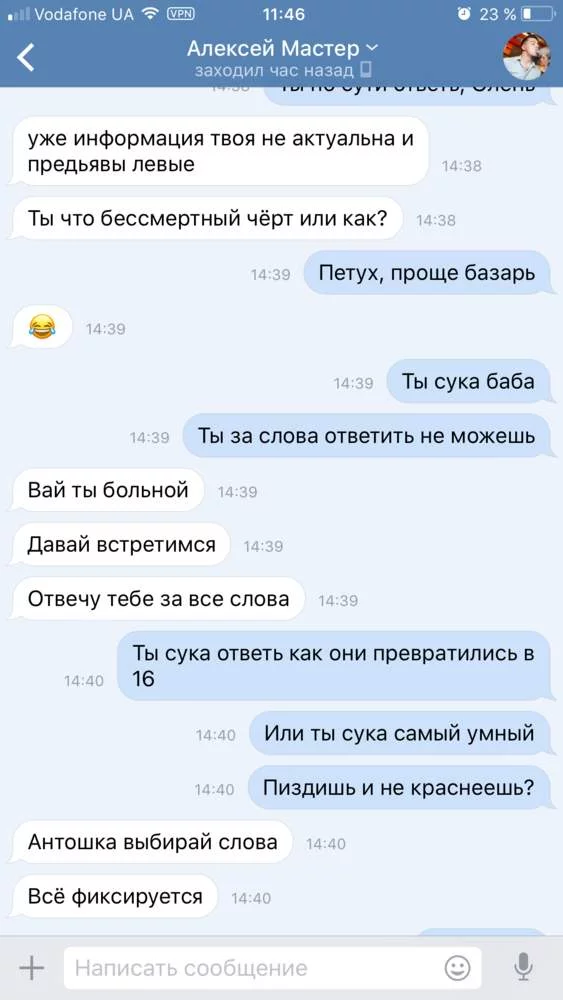Image resolution: width=563 pixels, height=1000 pixels.
Task: Open the plus attachment icon
Action: point(31,968)
